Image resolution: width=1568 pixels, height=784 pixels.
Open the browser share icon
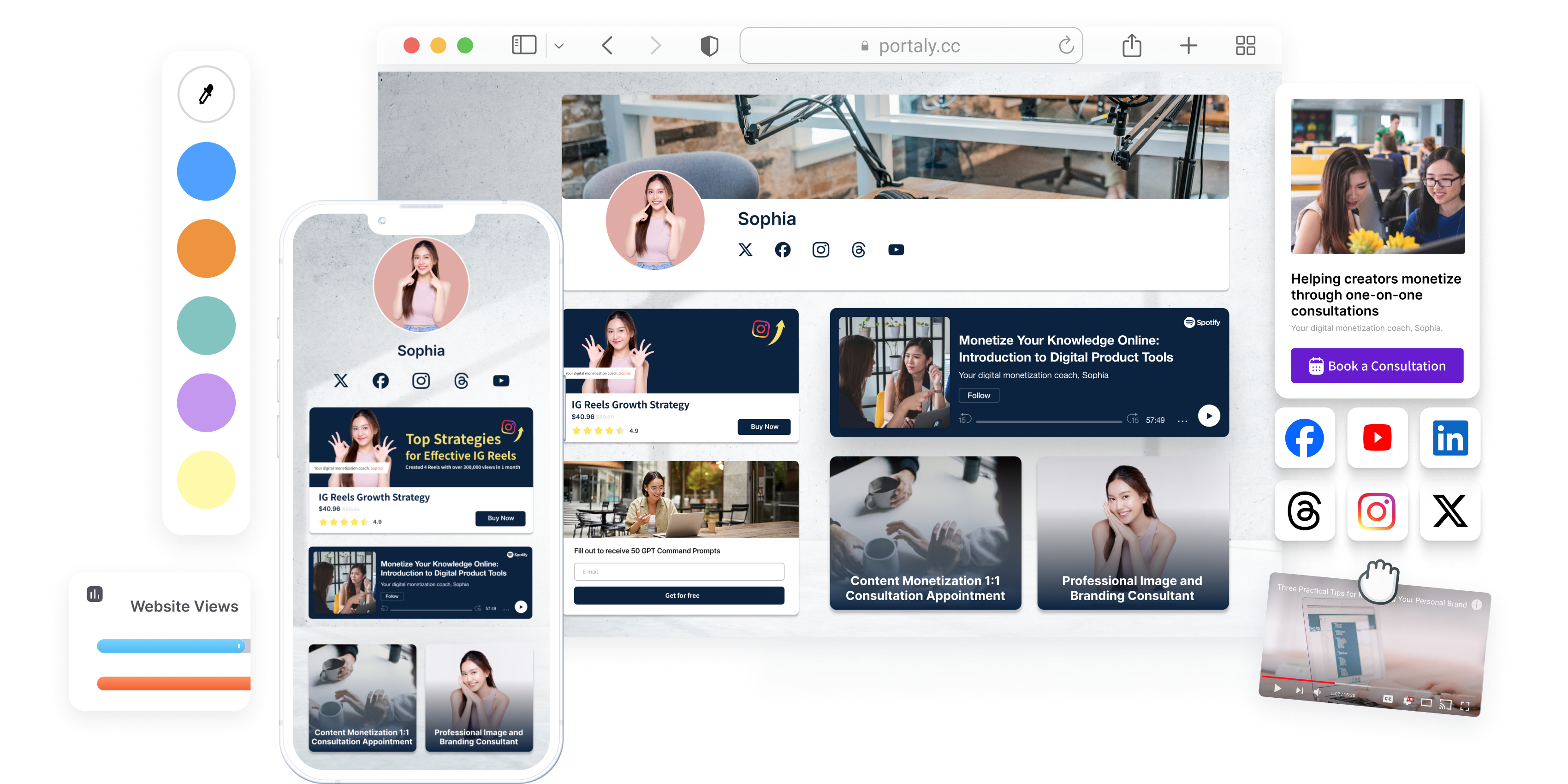pos(1132,45)
